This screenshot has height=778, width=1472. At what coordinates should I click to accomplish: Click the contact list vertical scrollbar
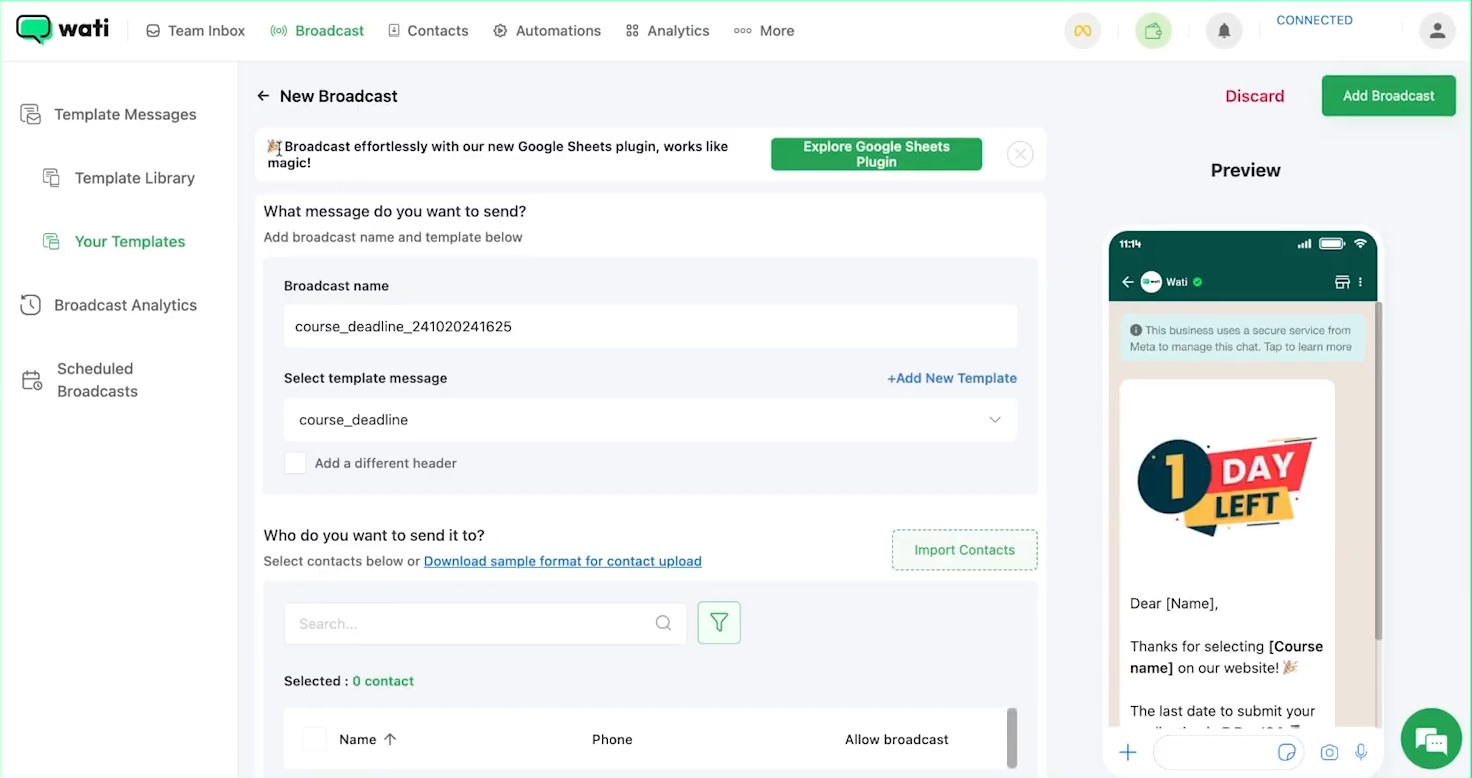(x=1012, y=738)
